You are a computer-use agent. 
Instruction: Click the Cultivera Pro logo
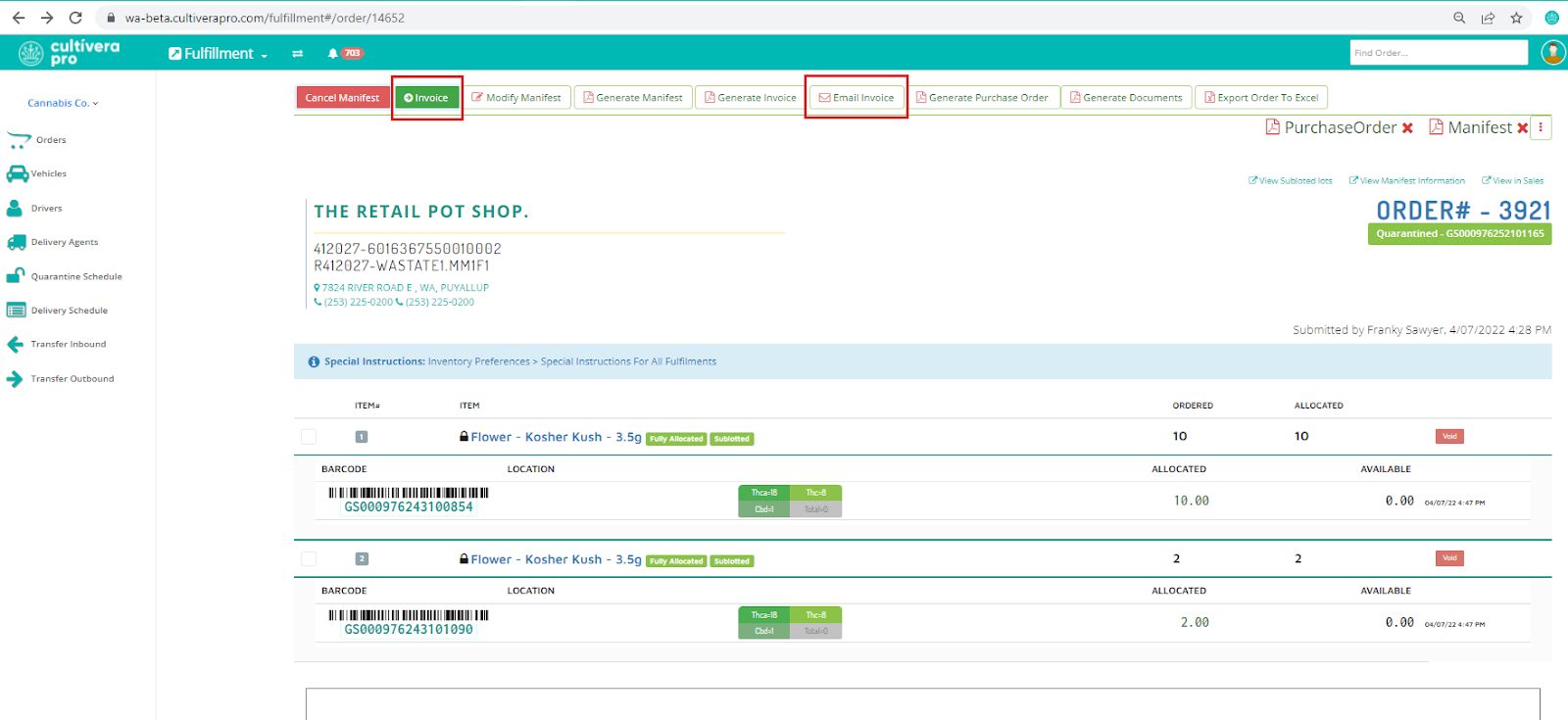pyautogui.click(x=70, y=53)
